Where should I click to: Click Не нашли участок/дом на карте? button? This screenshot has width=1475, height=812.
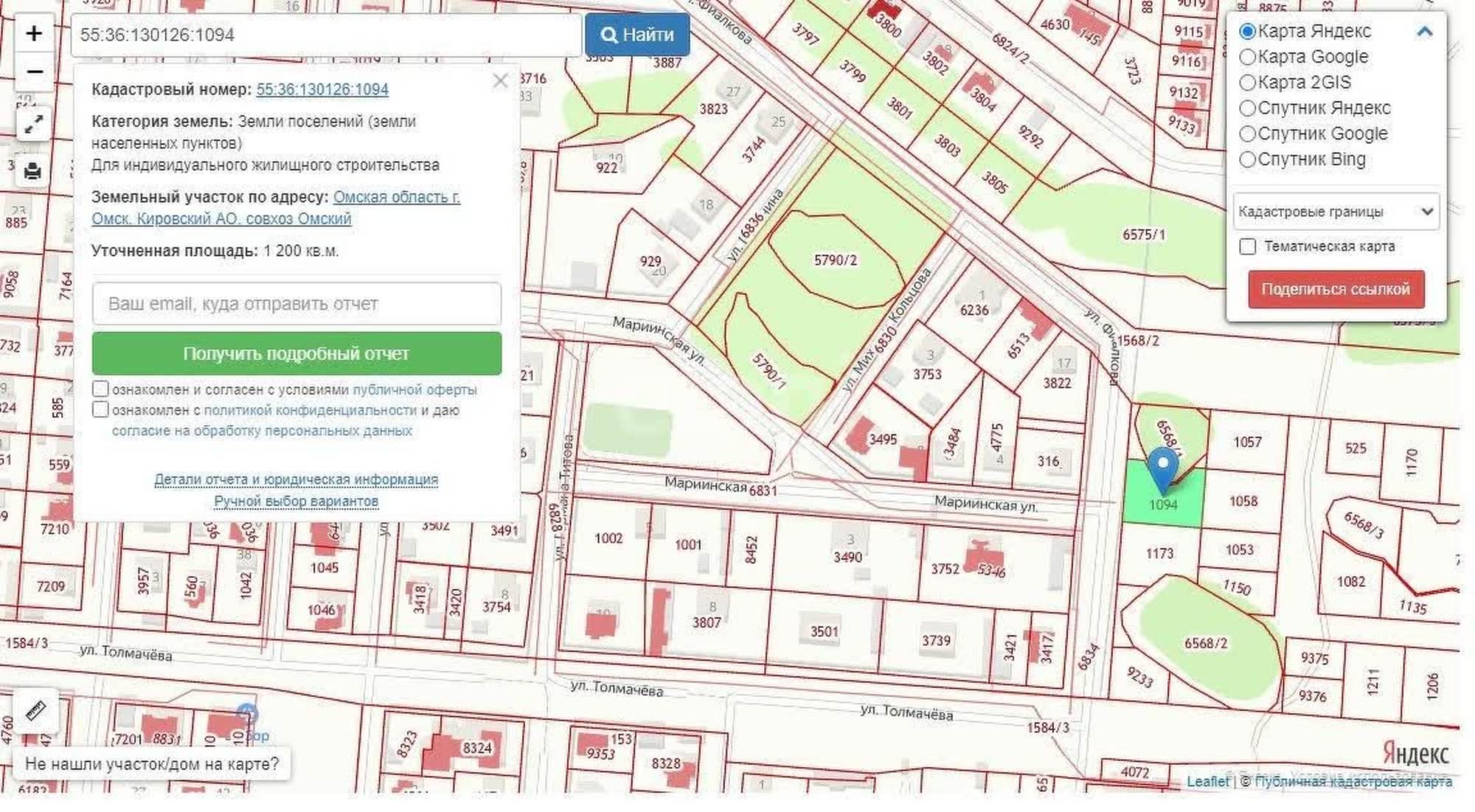coord(152,764)
